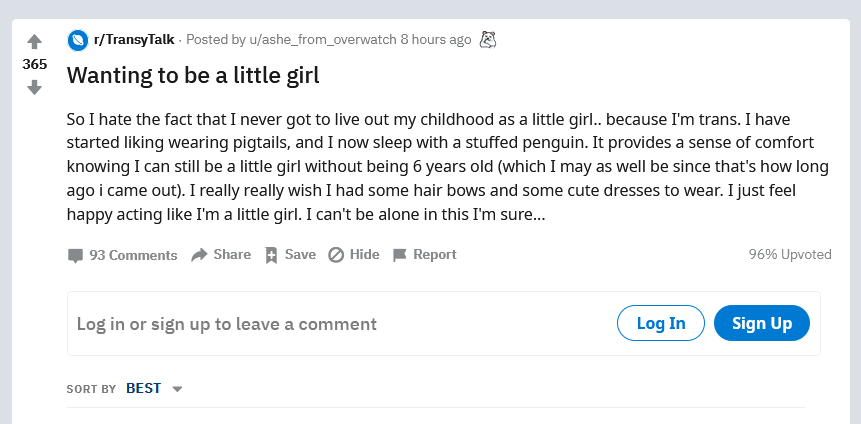Image resolution: width=861 pixels, height=424 pixels.
Task: Click the Report flag icon
Action: pyautogui.click(x=400, y=255)
